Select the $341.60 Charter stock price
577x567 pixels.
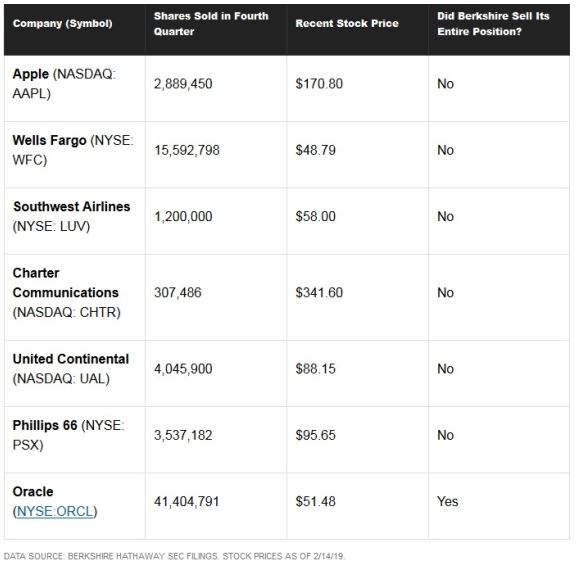[319, 293]
